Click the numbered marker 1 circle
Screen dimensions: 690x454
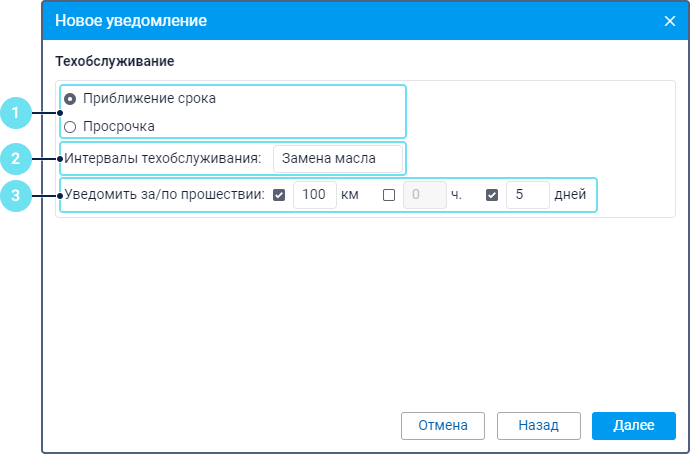pos(15,113)
